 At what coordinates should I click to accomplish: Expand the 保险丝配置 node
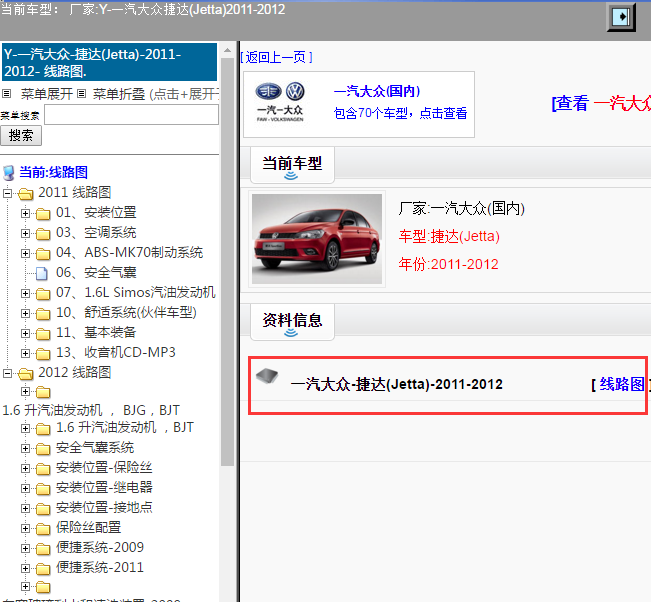25,529
